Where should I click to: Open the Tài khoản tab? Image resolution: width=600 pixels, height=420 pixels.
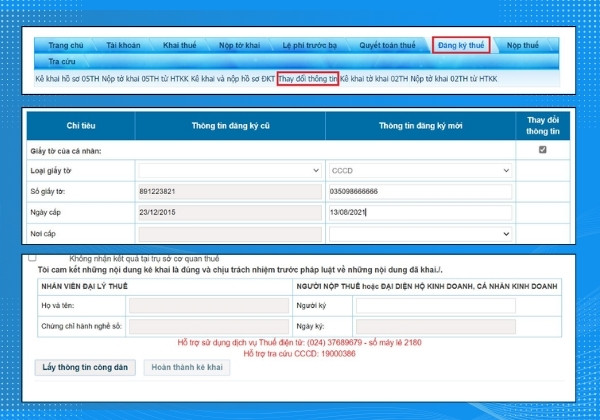click(123, 45)
